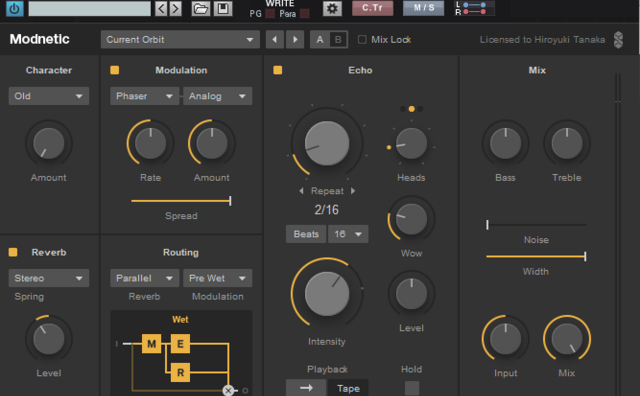This screenshot has height=396, width=640.
Task: Click the M / S button
Action: (424, 8)
